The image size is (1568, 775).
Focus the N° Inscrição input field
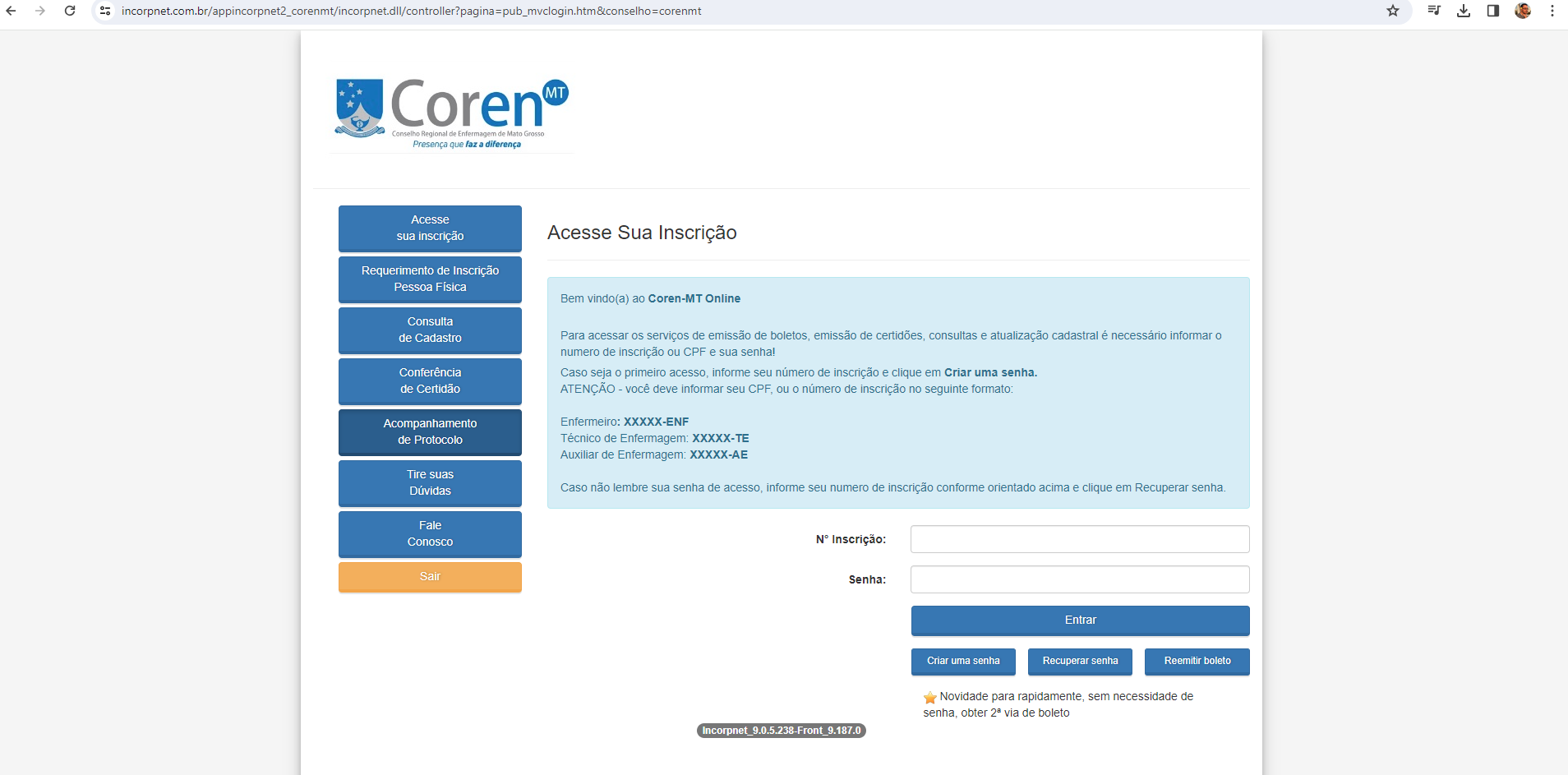pos(1080,539)
